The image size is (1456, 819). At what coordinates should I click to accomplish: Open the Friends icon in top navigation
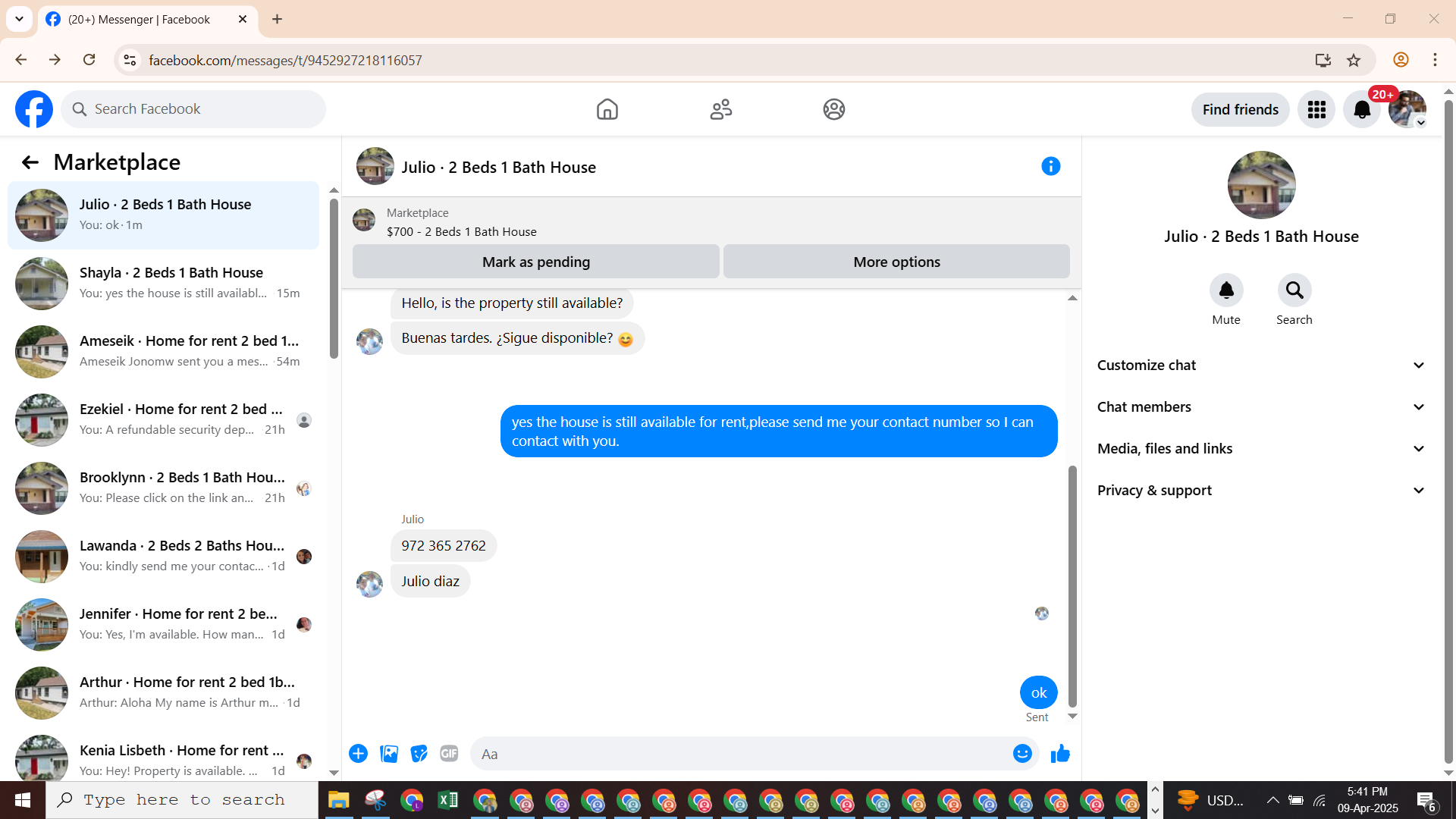[x=720, y=109]
